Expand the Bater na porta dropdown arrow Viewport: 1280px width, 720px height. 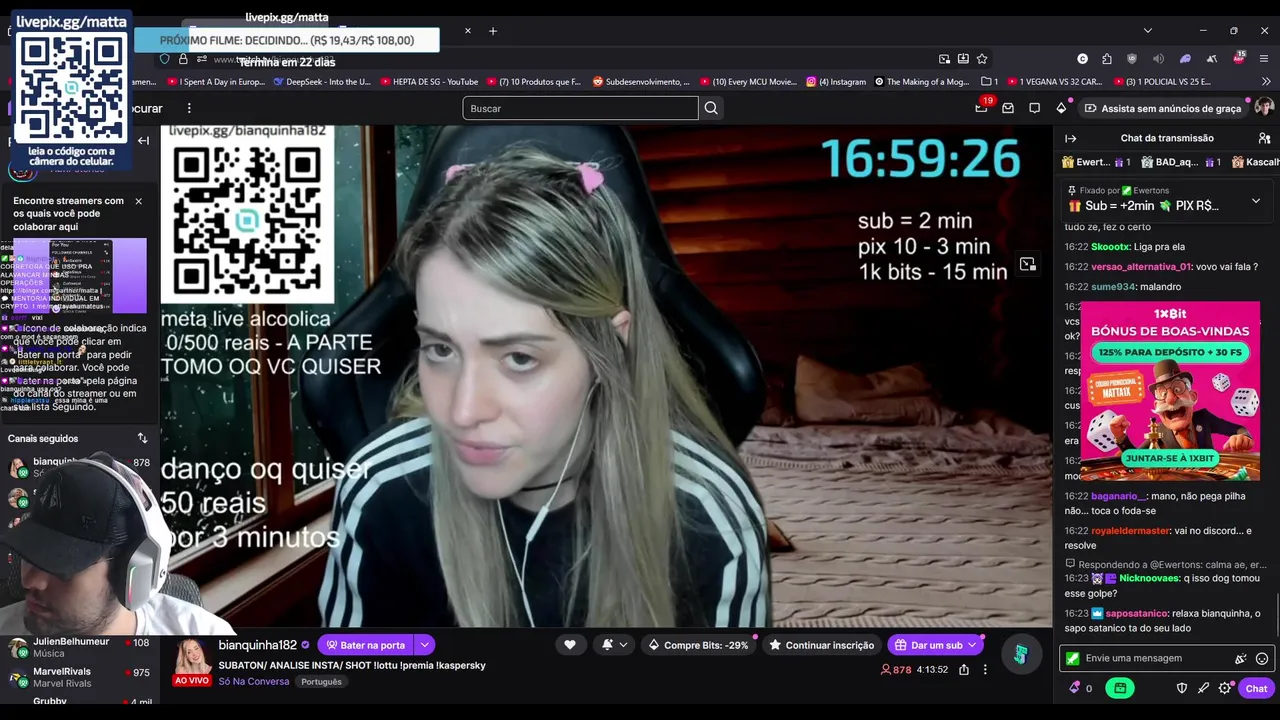click(424, 645)
